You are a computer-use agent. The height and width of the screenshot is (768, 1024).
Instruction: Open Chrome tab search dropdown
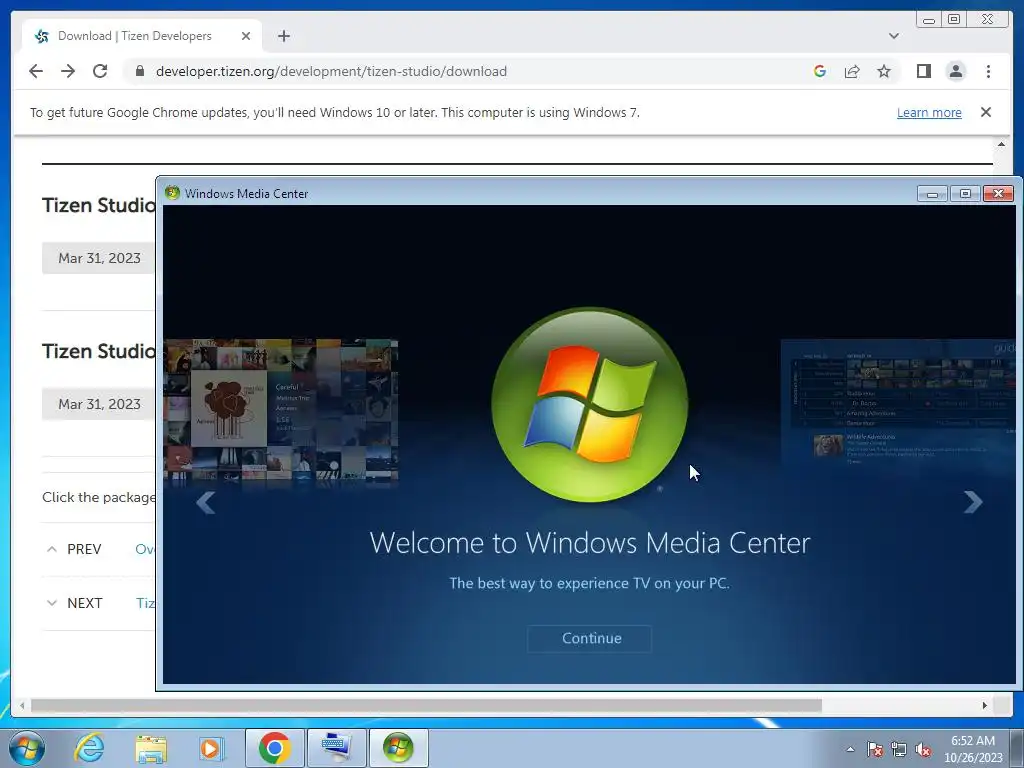click(894, 36)
